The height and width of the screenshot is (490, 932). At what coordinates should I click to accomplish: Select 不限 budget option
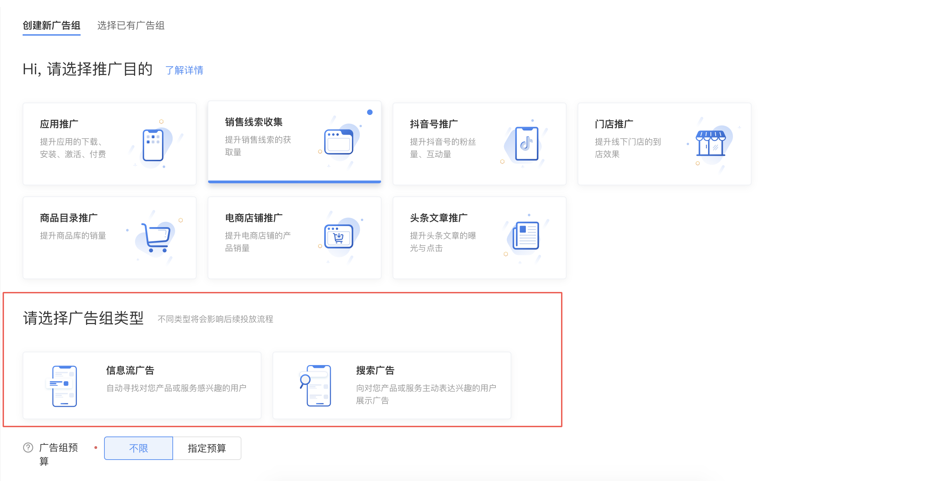coord(139,448)
